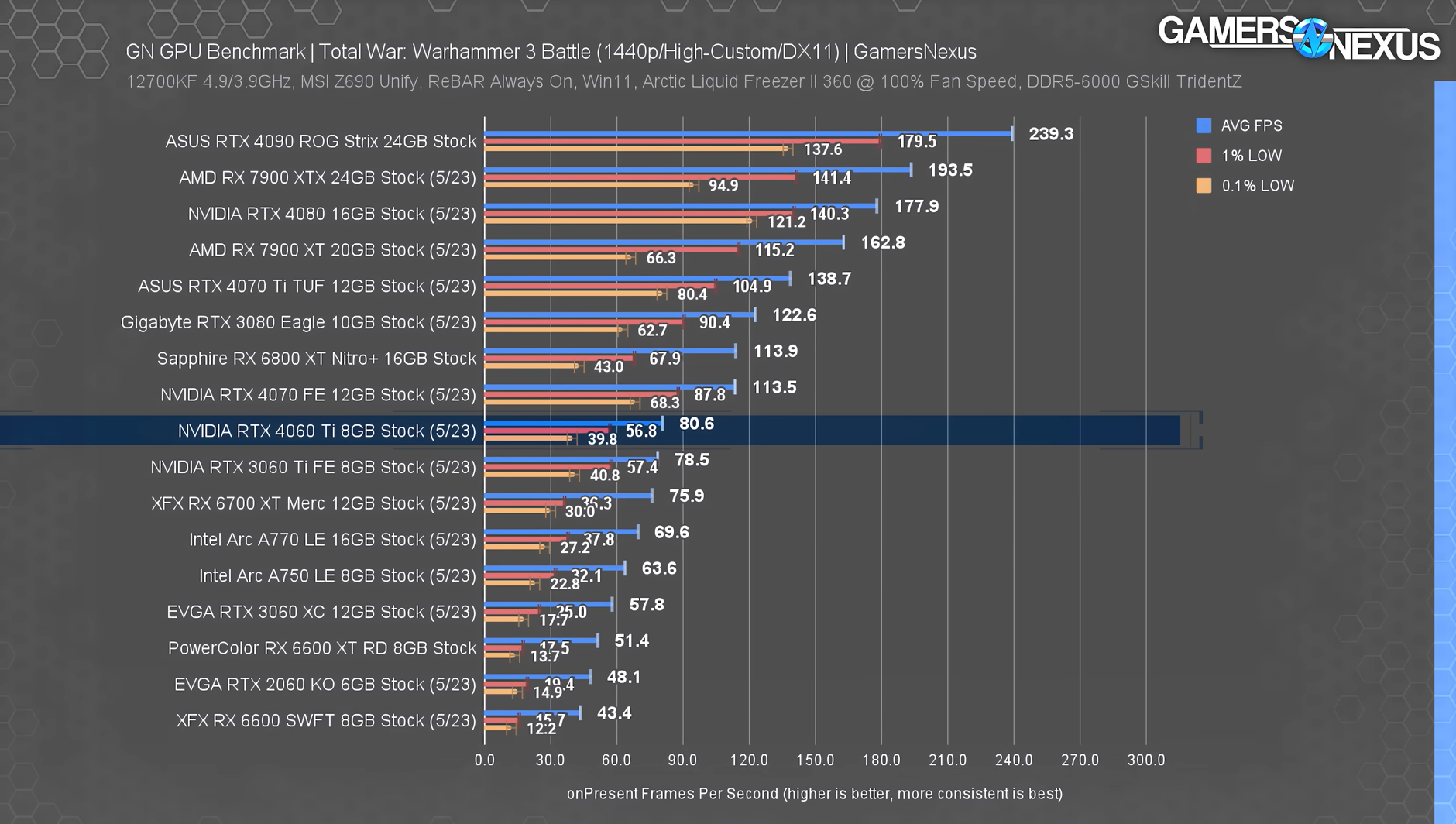Select the XFX RX 6600 SWFT label
This screenshot has height=824, width=1456.
pyautogui.click(x=327, y=721)
